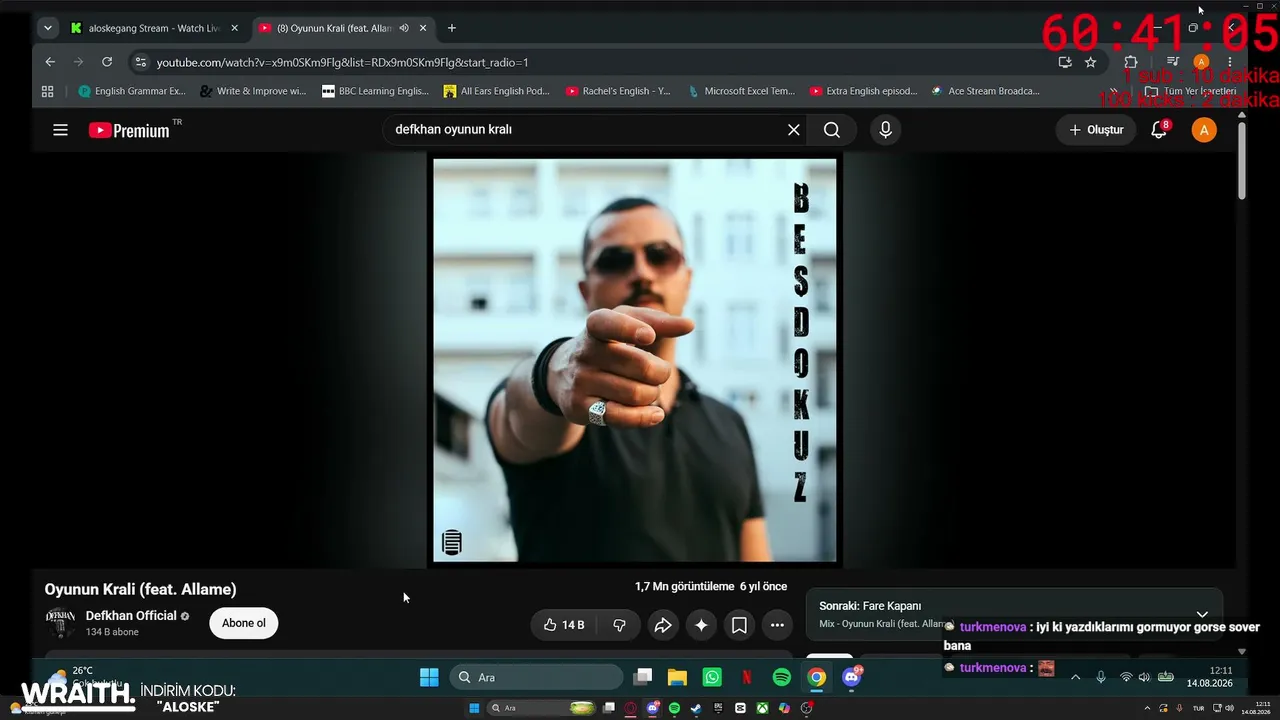The image size is (1280, 720).
Task: Open a new browser tab
Action: (452, 28)
